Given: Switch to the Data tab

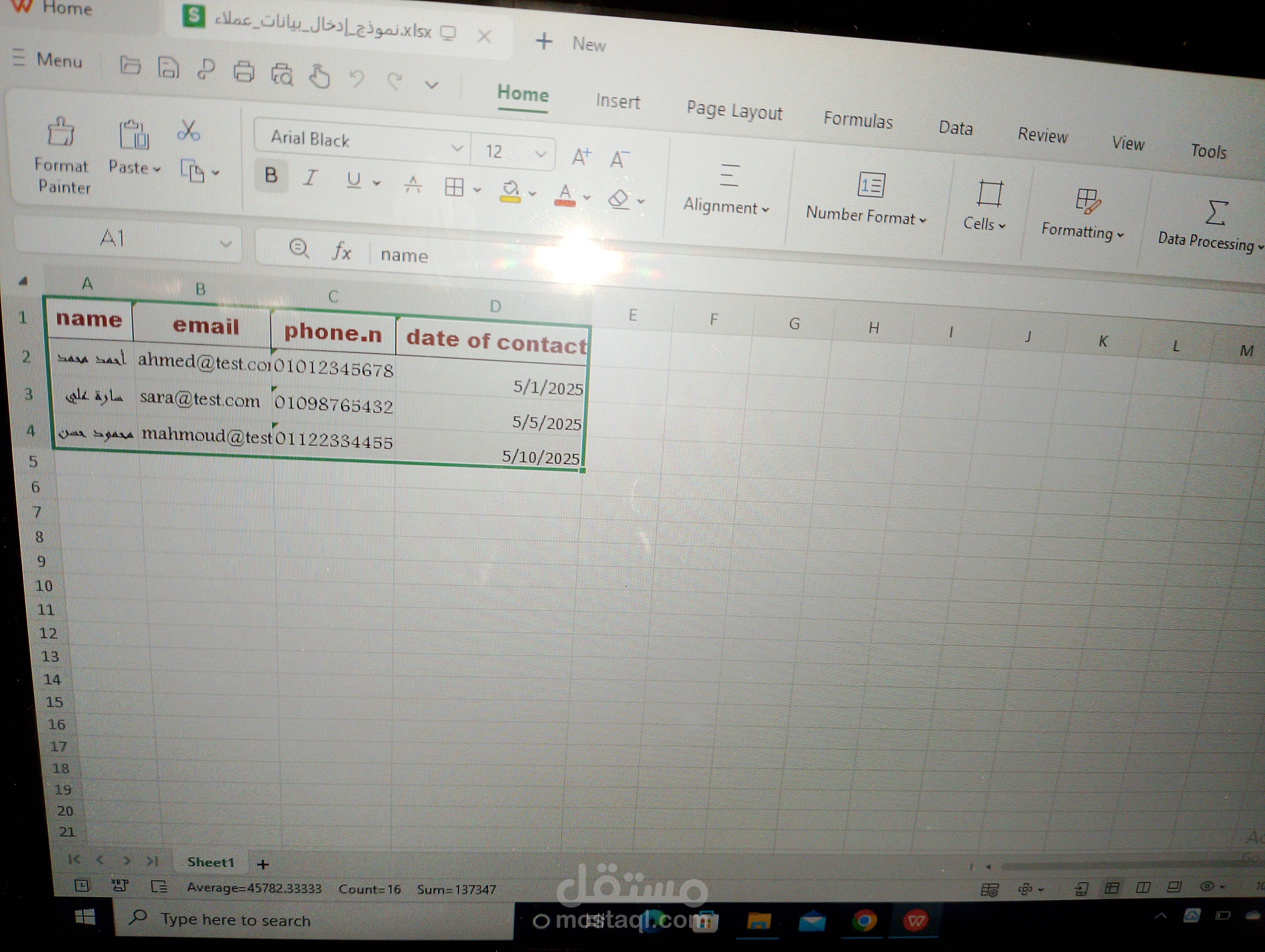Looking at the screenshot, I should point(955,127).
